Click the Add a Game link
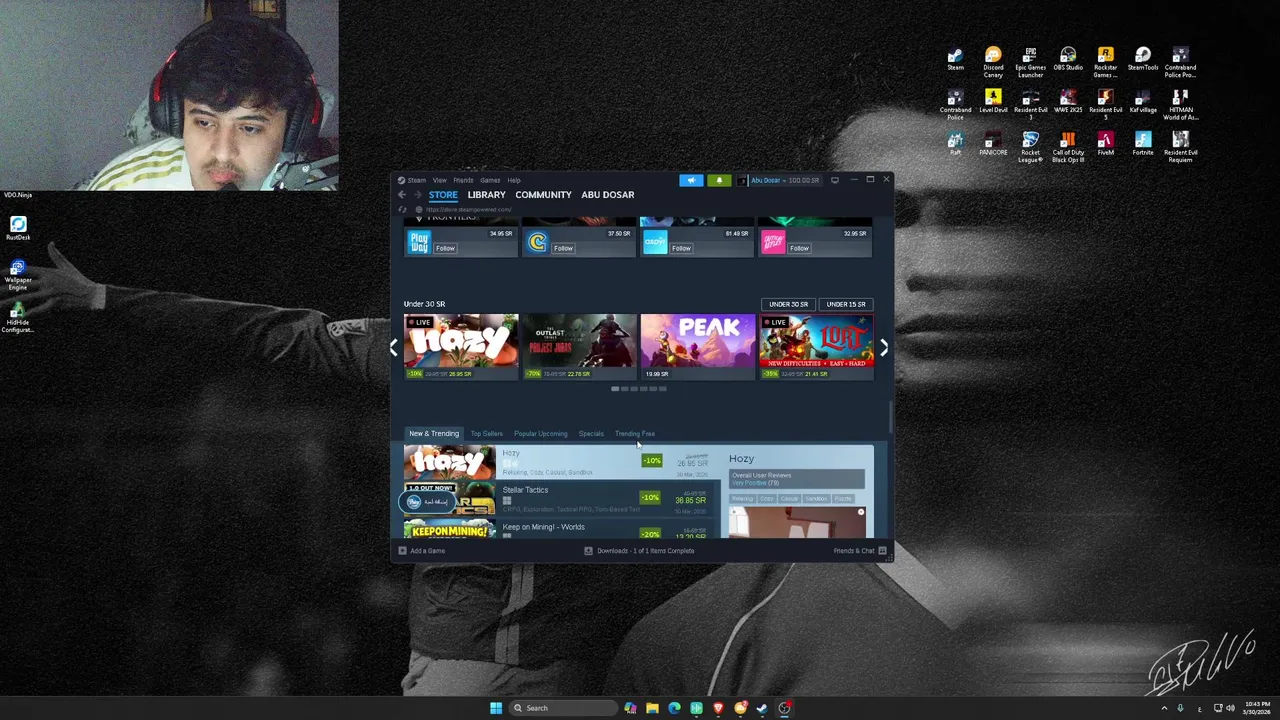 (x=427, y=551)
